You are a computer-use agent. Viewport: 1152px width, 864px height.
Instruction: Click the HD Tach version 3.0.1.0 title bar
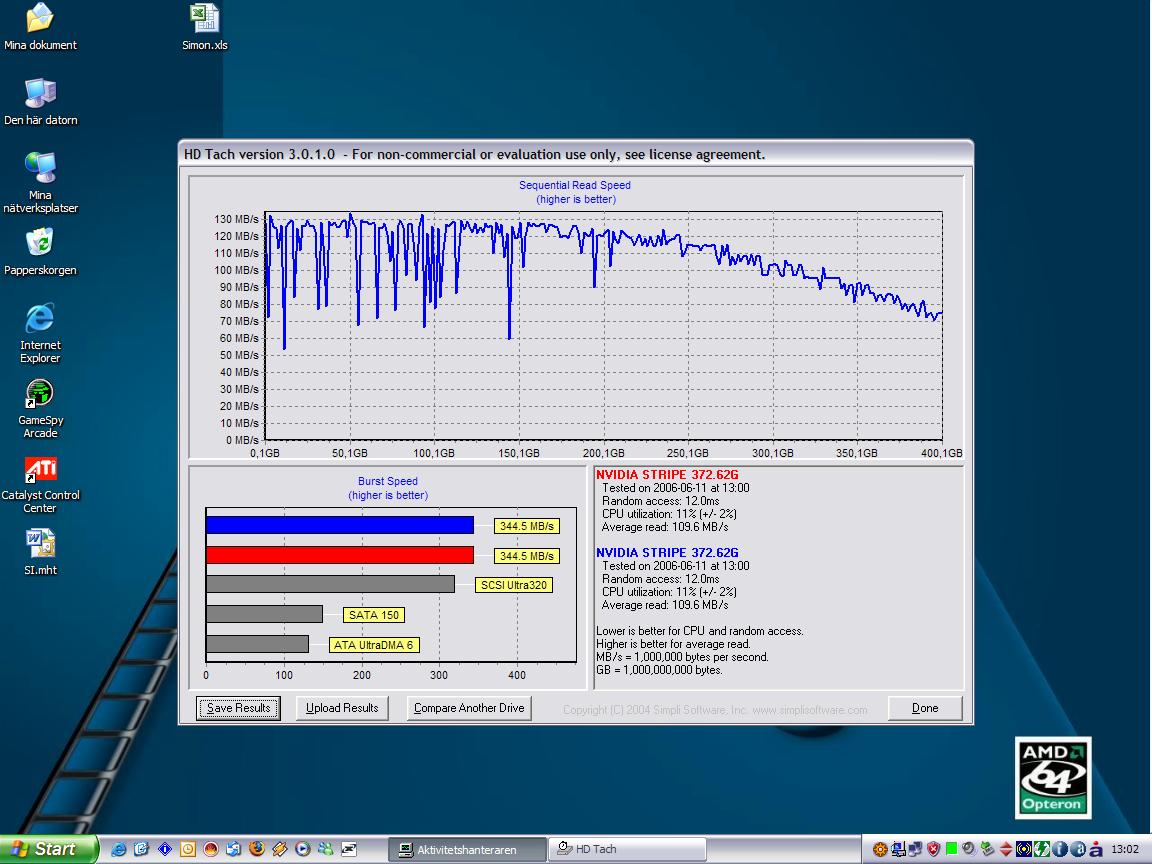point(576,154)
